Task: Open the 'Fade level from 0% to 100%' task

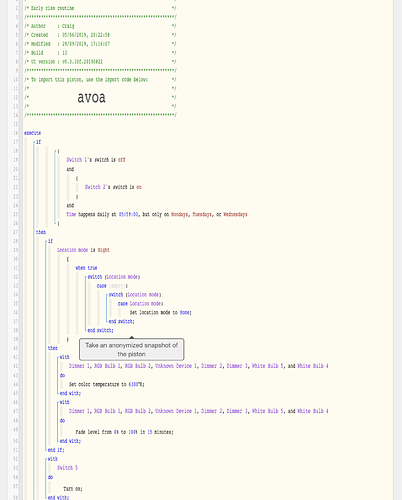Action: coord(124,432)
